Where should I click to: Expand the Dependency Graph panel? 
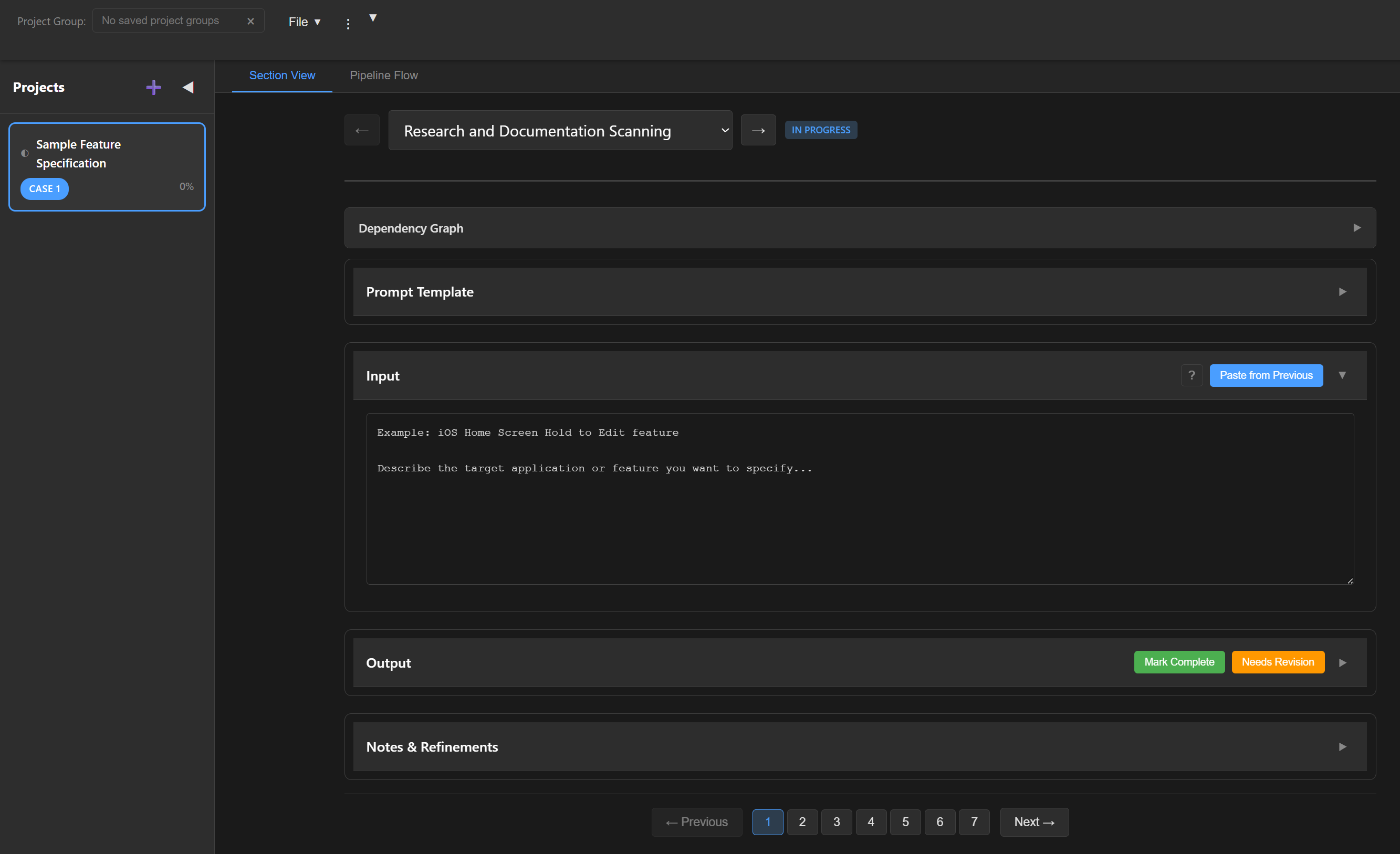point(860,228)
